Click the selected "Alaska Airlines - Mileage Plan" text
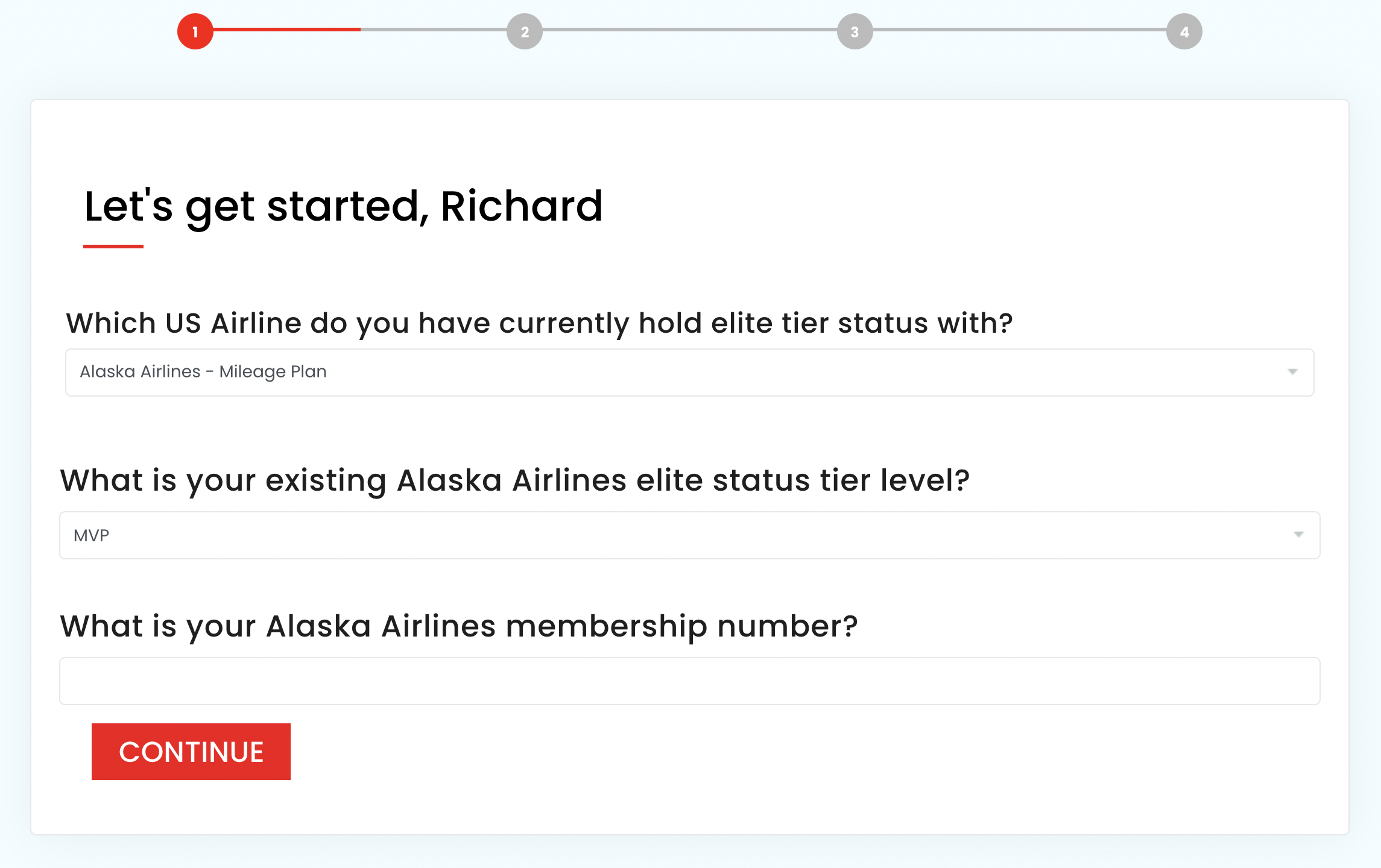The height and width of the screenshot is (868, 1381). [x=203, y=372]
